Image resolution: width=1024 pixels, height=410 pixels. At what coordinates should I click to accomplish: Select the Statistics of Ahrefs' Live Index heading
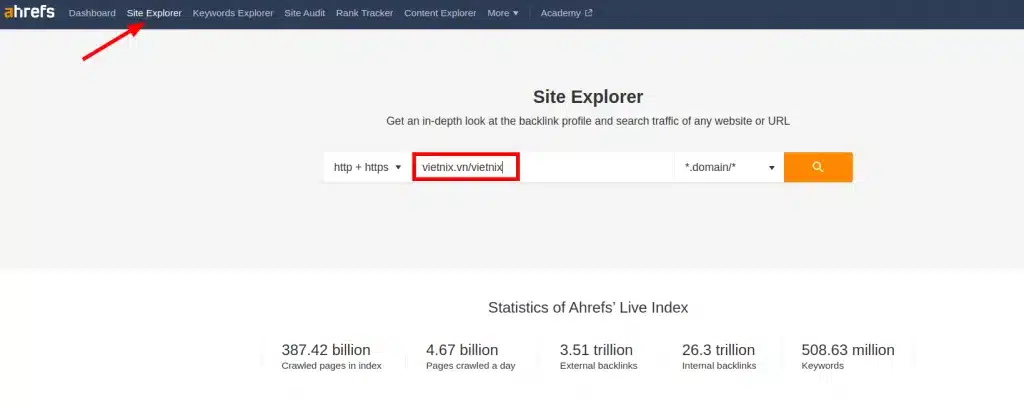pyautogui.click(x=588, y=308)
